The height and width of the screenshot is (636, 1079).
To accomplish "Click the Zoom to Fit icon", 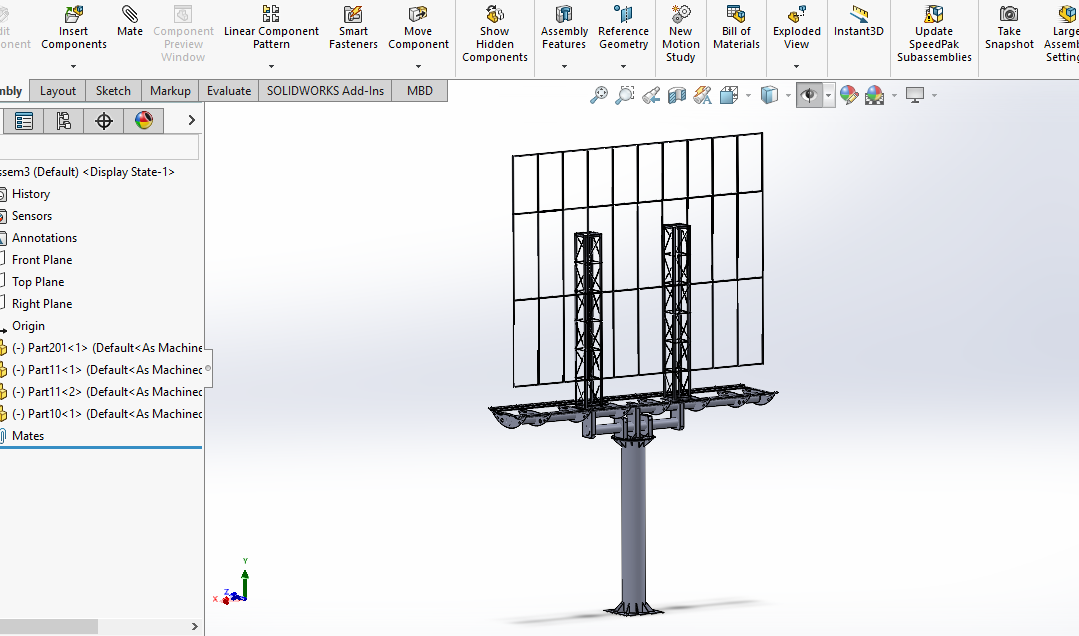I will (599, 95).
